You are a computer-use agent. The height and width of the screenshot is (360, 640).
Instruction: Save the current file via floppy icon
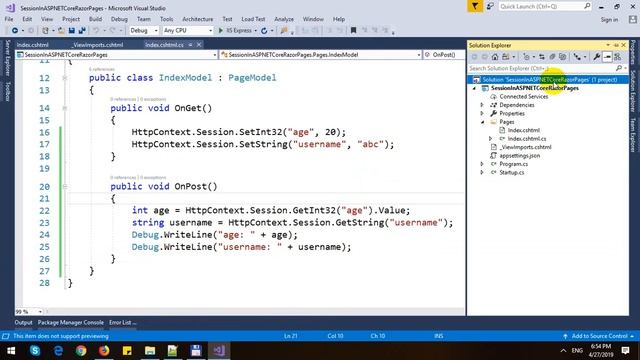point(72,31)
